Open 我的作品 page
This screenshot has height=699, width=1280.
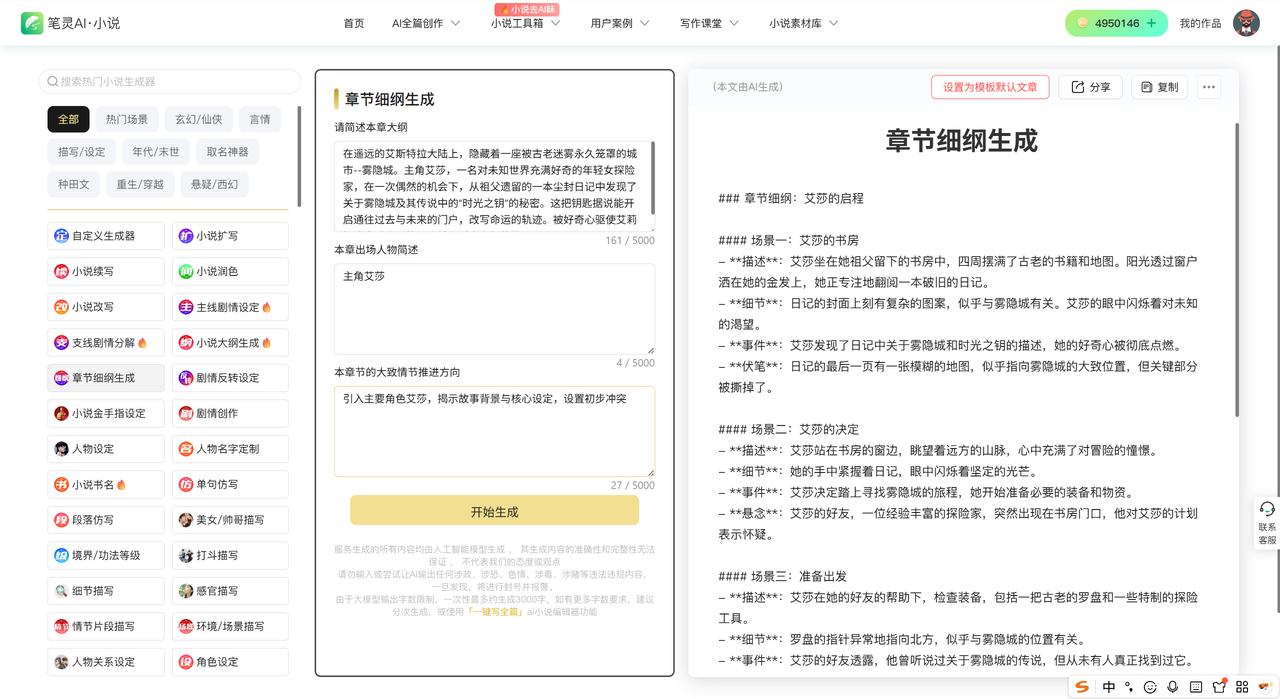point(1200,23)
